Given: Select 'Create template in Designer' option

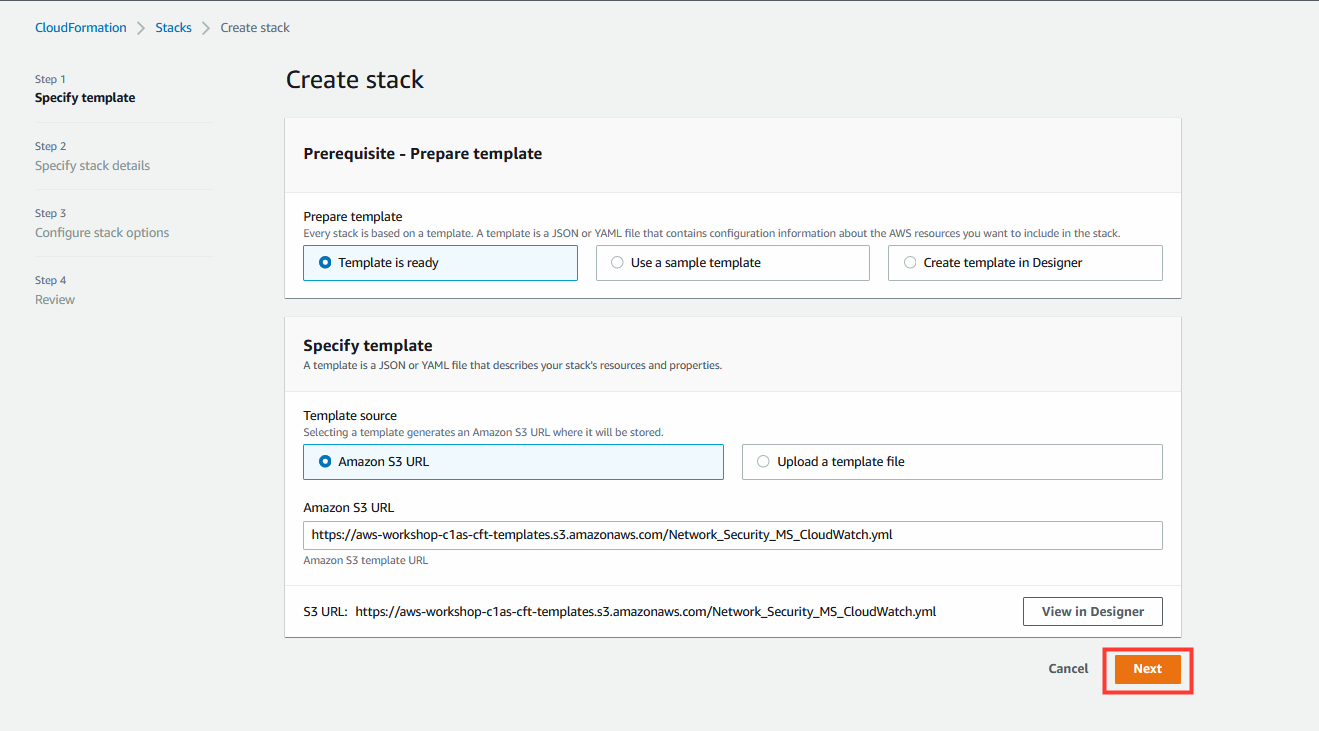Looking at the screenshot, I should 1025,263.
